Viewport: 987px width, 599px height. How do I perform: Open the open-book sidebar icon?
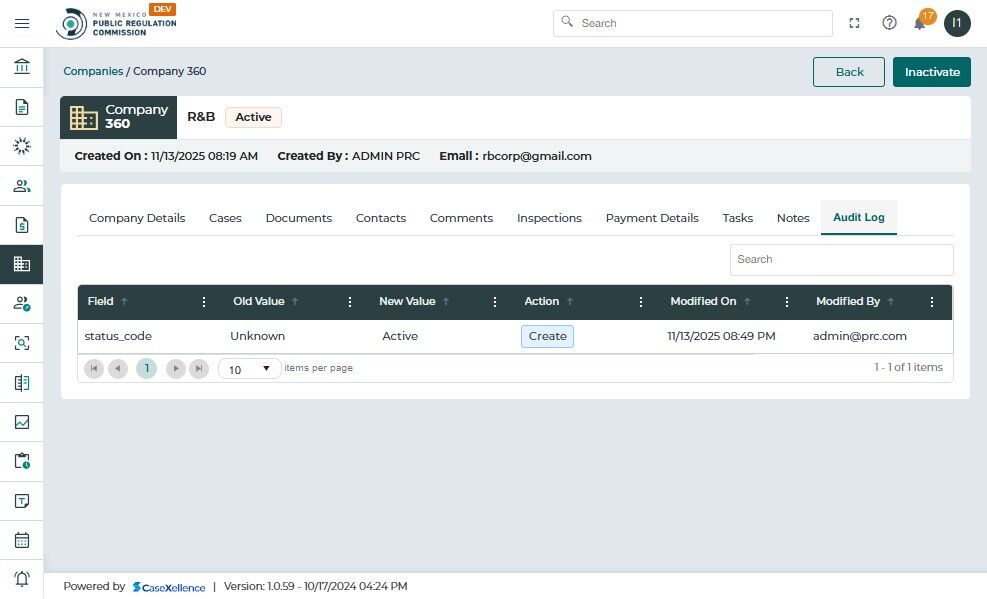click(x=22, y=383)
